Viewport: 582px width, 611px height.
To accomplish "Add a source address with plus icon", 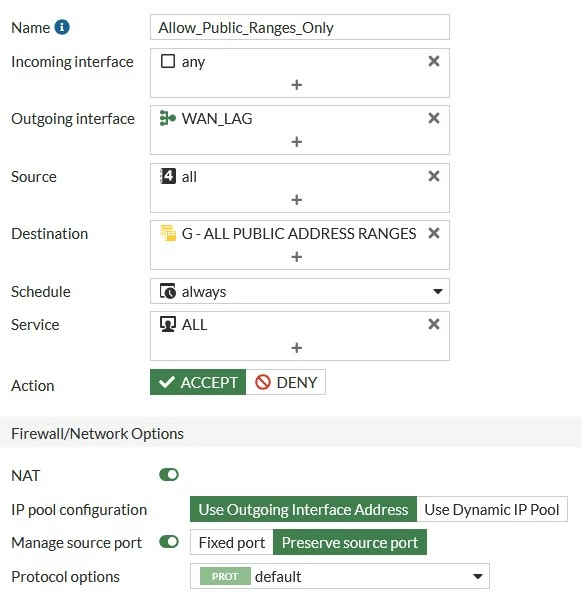I will (296, 200).
